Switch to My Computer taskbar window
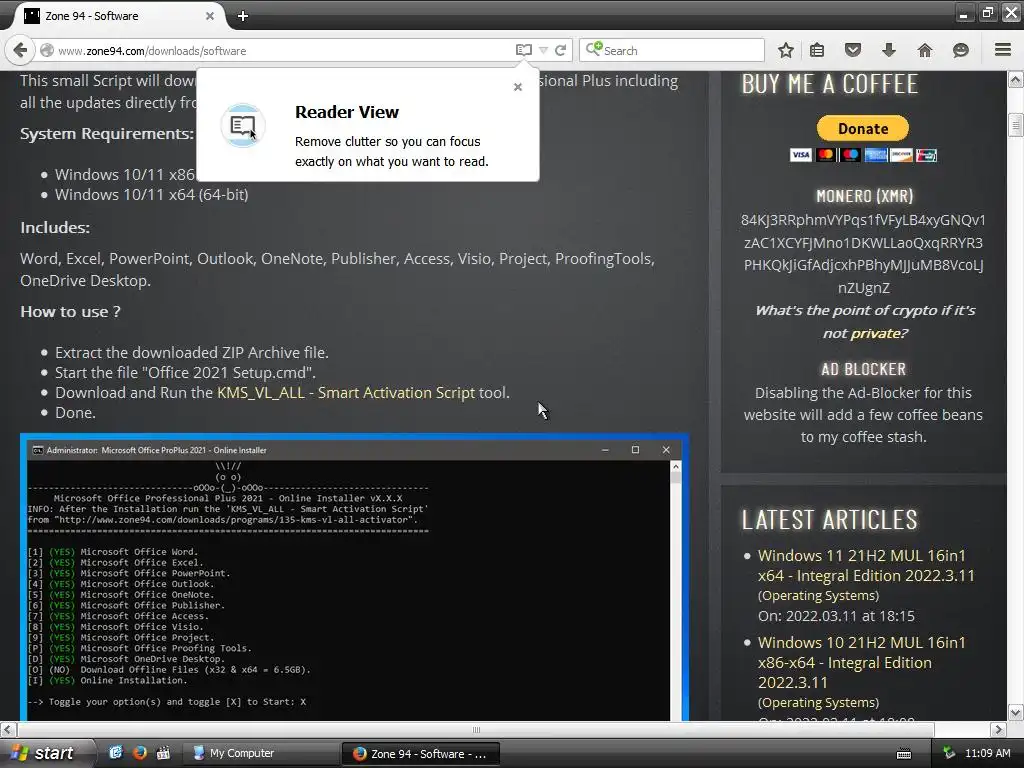This screenshot has height=768, width=1024. tap(260, 753)
